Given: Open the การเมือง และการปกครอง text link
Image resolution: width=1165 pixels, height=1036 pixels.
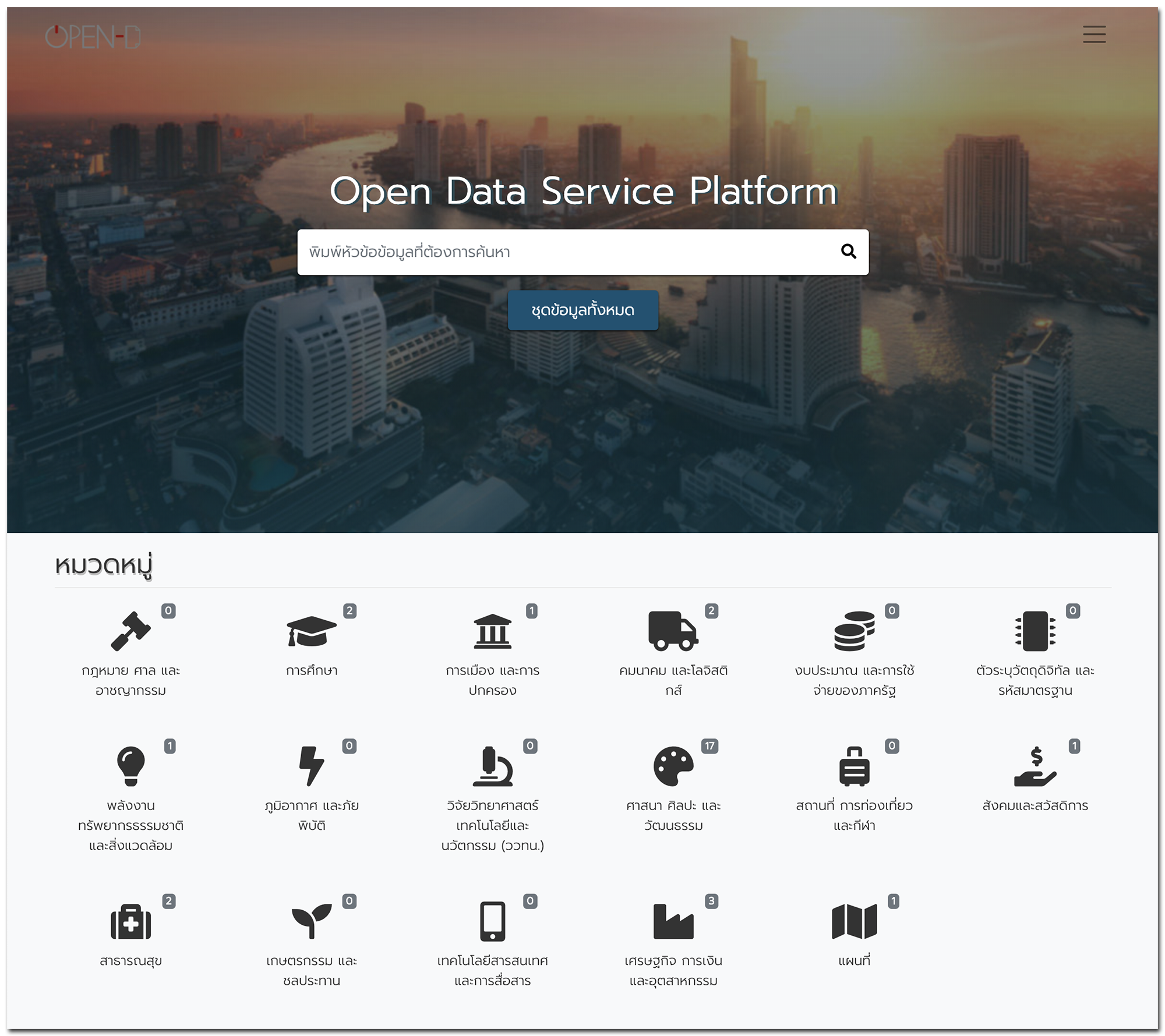Looking at the screenshot, I should (x=493, y=680).
